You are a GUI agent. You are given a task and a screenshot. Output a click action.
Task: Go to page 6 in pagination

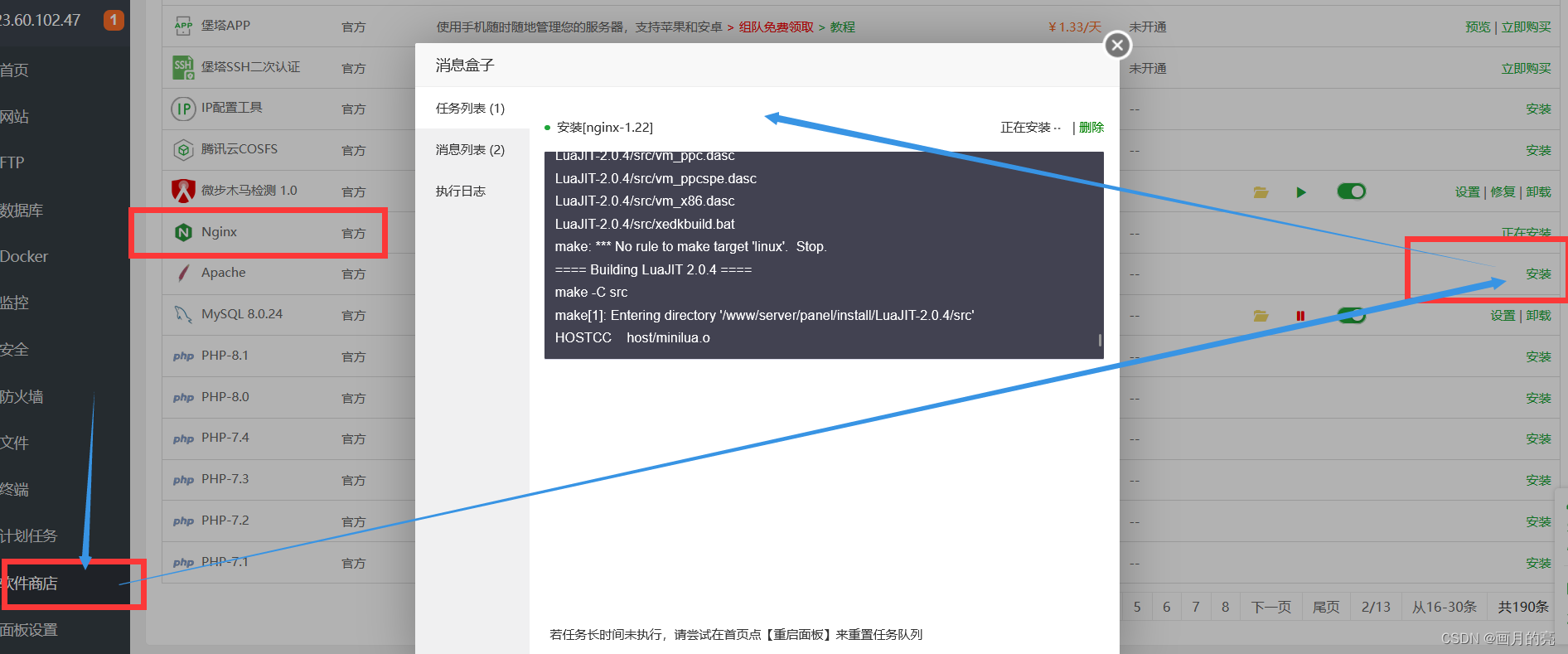coord(1167,607)
